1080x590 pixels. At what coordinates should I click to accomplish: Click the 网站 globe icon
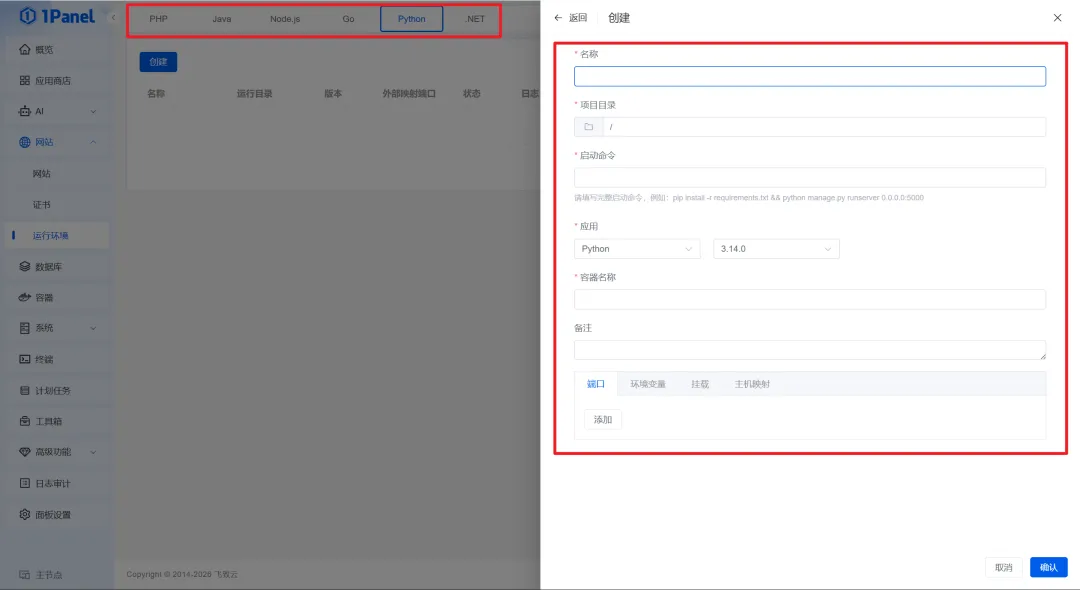click(25, 142)
